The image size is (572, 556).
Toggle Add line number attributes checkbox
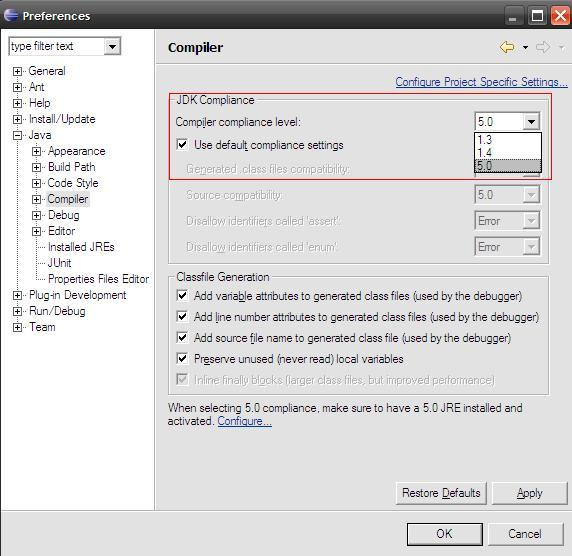[x=182, y=316]
